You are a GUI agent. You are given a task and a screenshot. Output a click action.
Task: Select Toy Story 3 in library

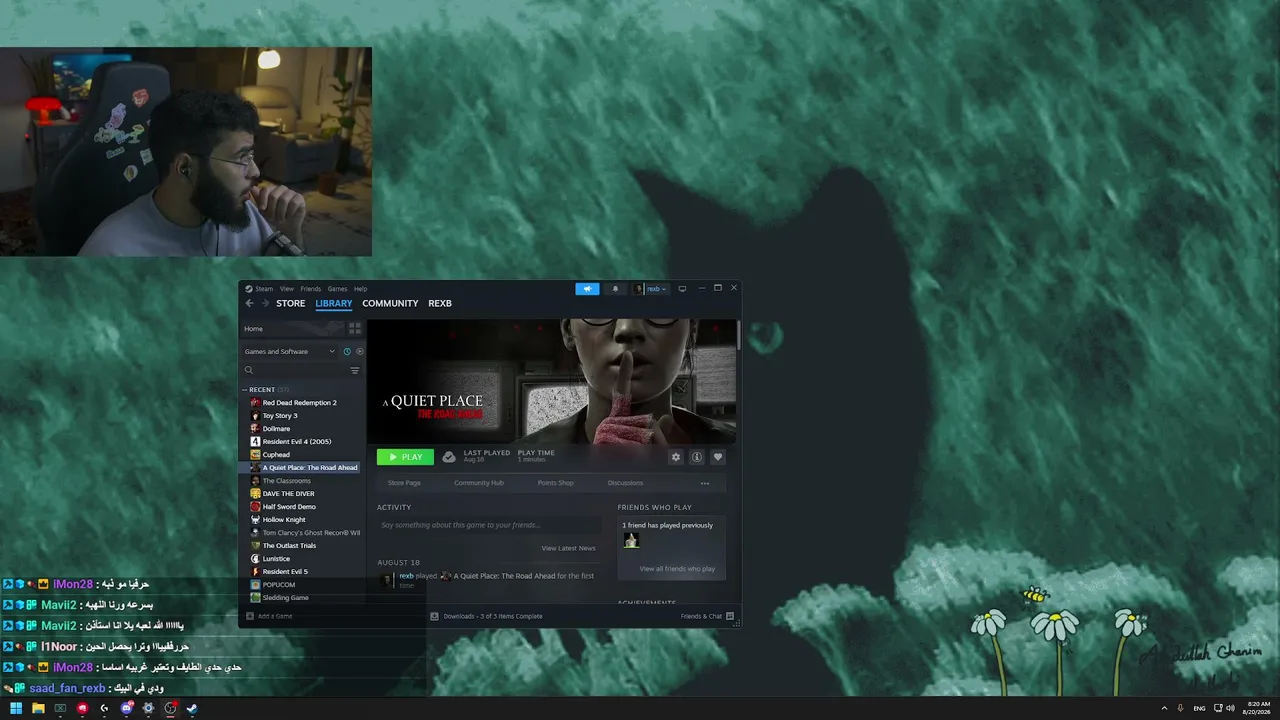tap(280, 416)
